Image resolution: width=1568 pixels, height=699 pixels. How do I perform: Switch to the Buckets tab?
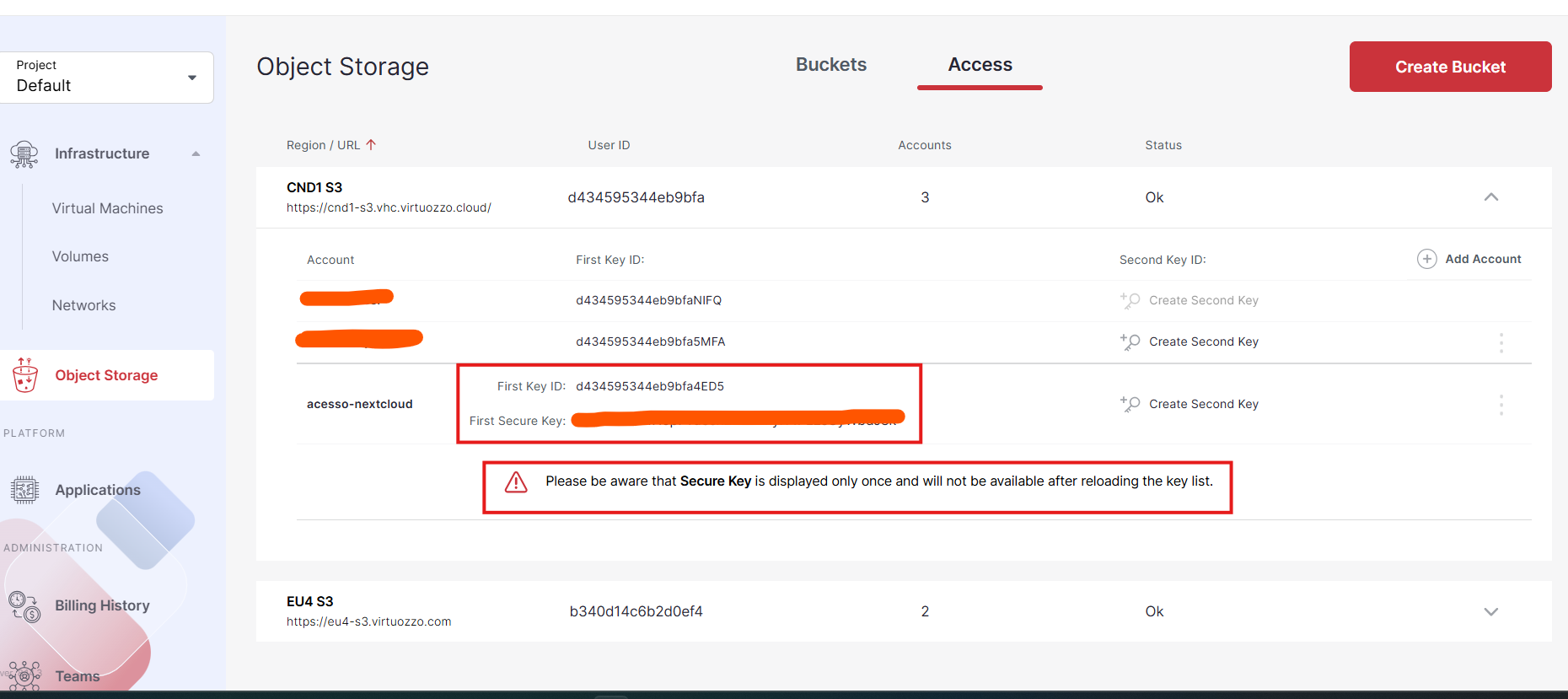click(x=831, y=65)
